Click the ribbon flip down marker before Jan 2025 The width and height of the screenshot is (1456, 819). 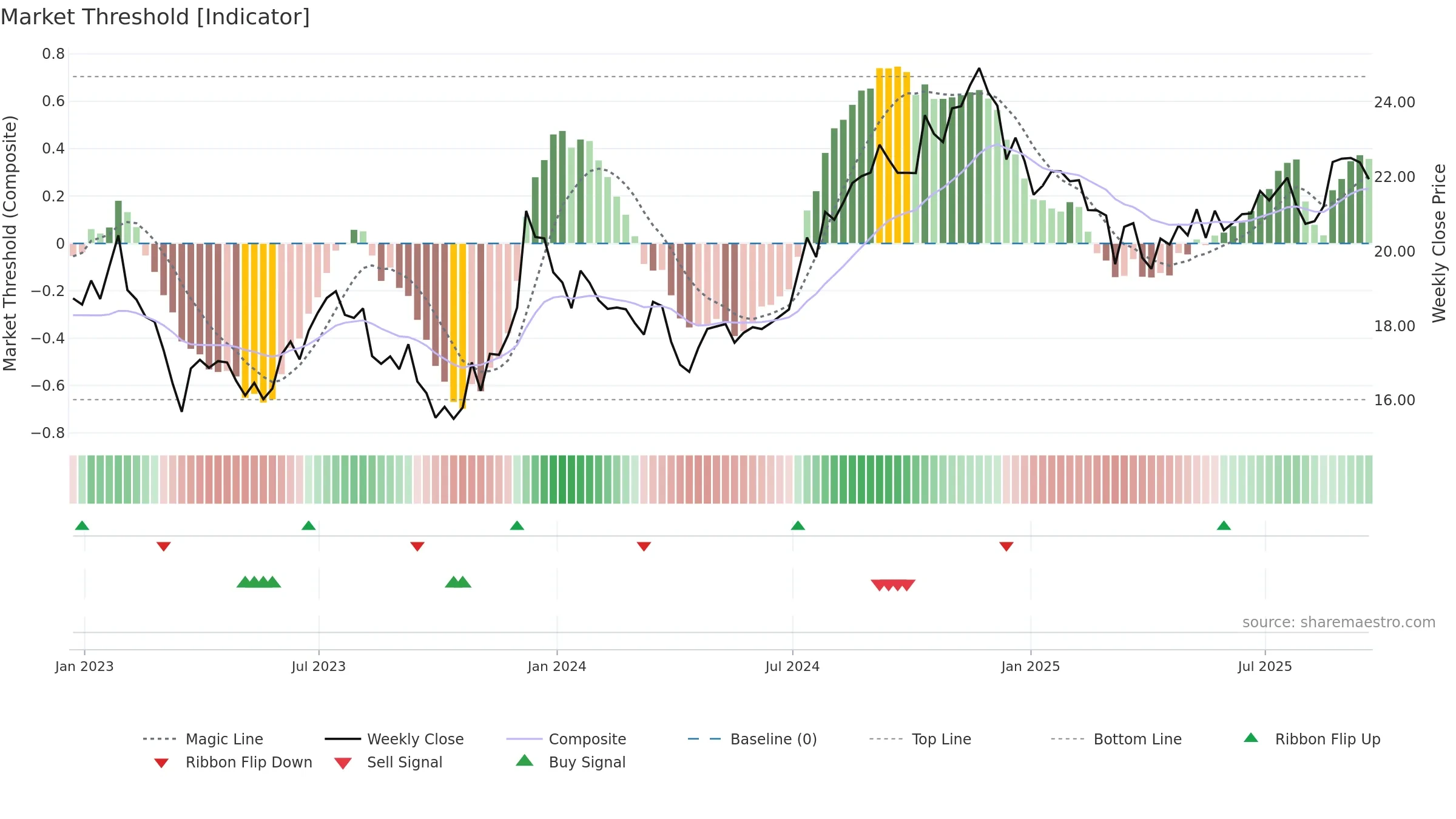[x=1006, y=547]
